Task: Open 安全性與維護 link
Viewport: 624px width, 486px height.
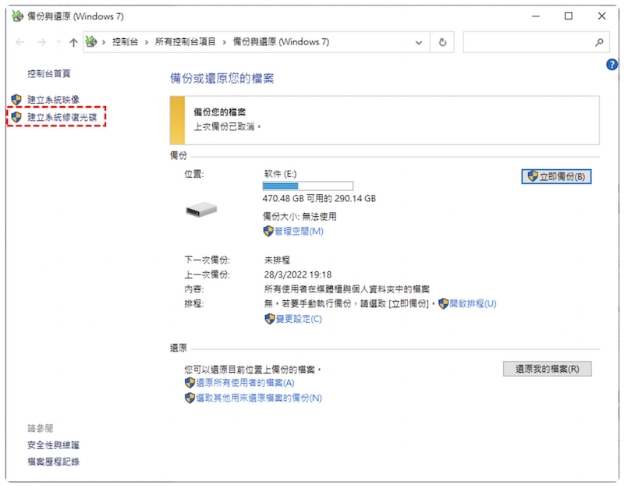Action: click(53, 445)
